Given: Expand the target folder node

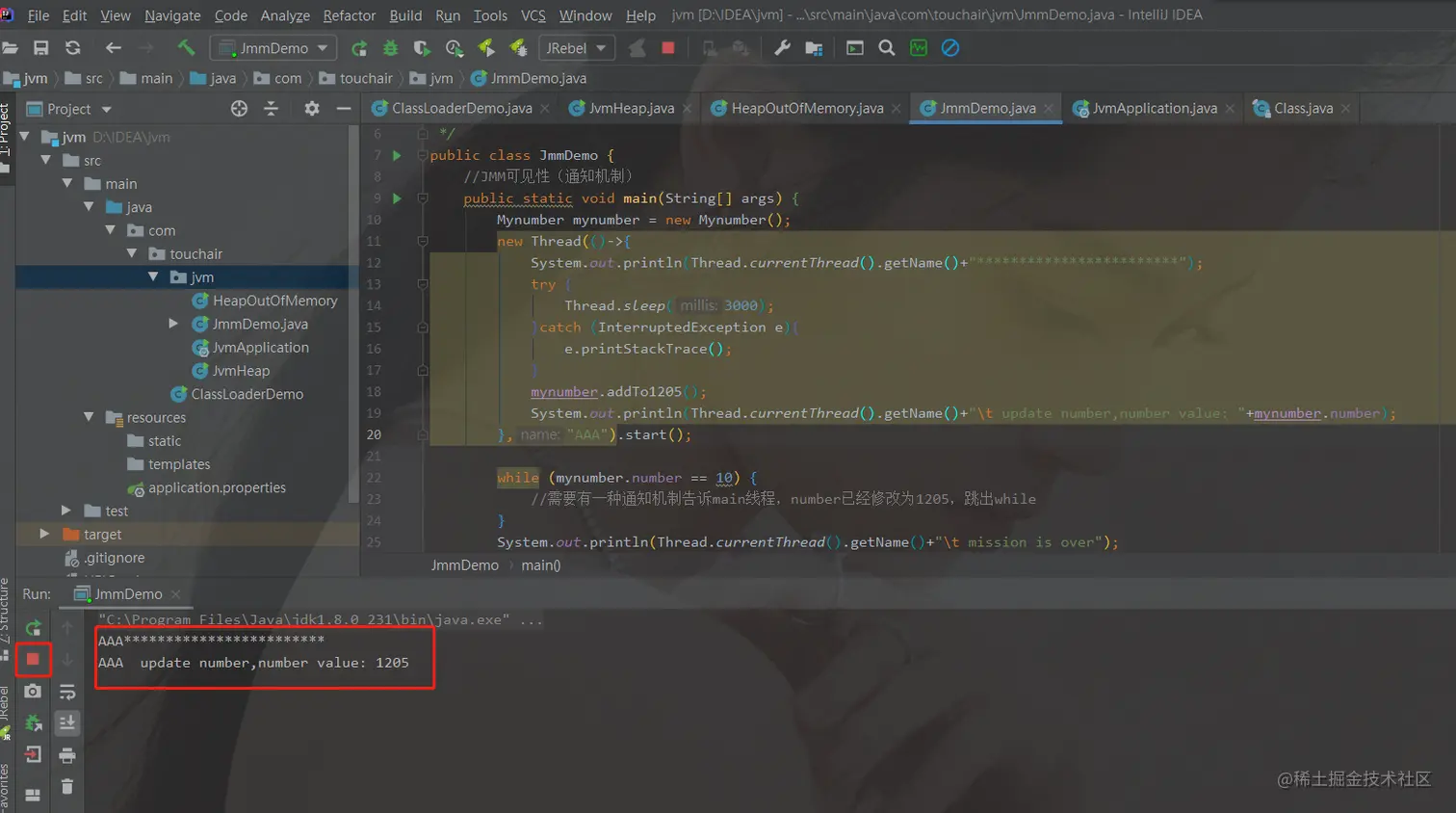Looking at the screenshot, I should point(44,534).
